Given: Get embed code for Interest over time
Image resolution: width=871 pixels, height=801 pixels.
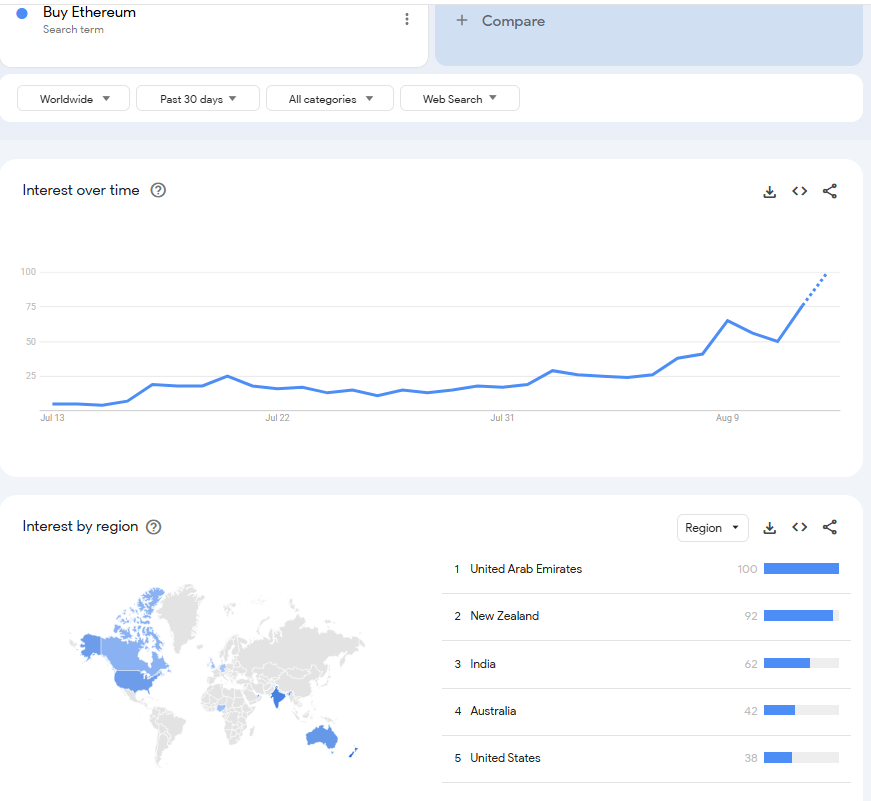Looking at the screenshot, I should tap(799, 191).
